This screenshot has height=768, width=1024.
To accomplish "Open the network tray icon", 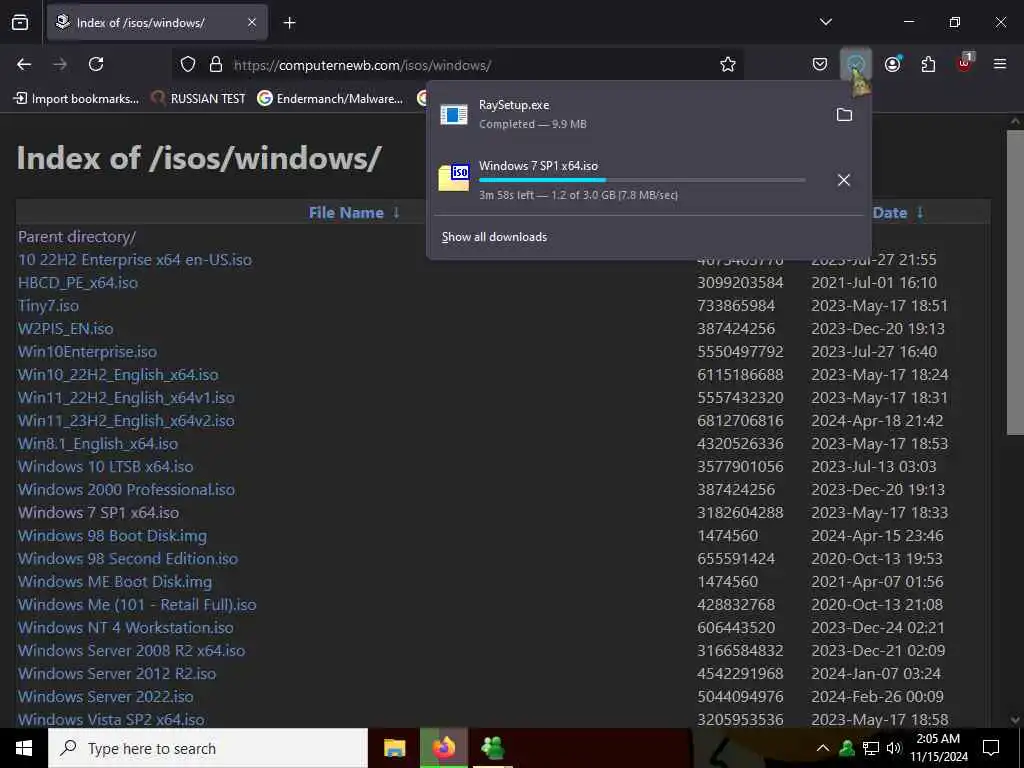I will 871,748.
